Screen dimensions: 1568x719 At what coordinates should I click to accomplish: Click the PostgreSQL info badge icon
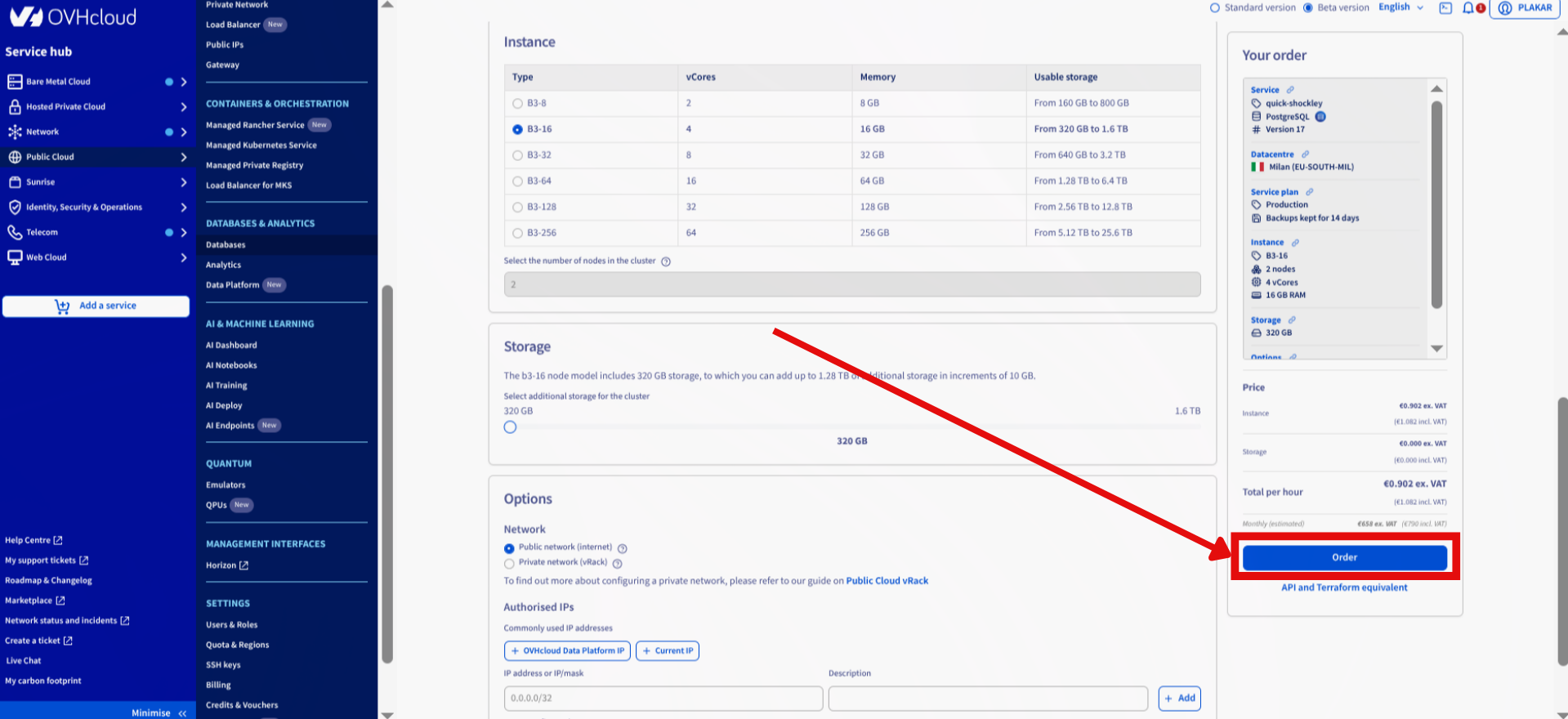(x=1320, y=117)
